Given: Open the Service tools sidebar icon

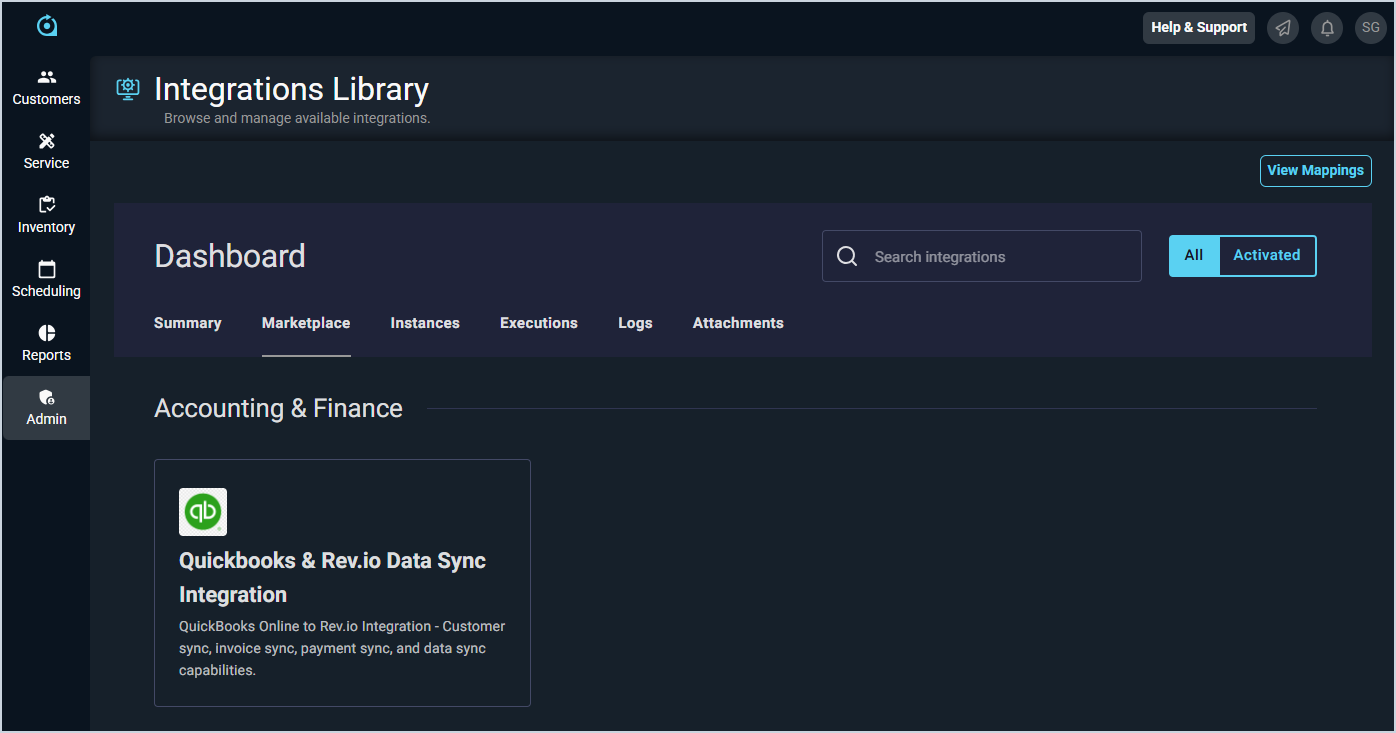Looking at the screenshot, I should (x=46, y=152).
